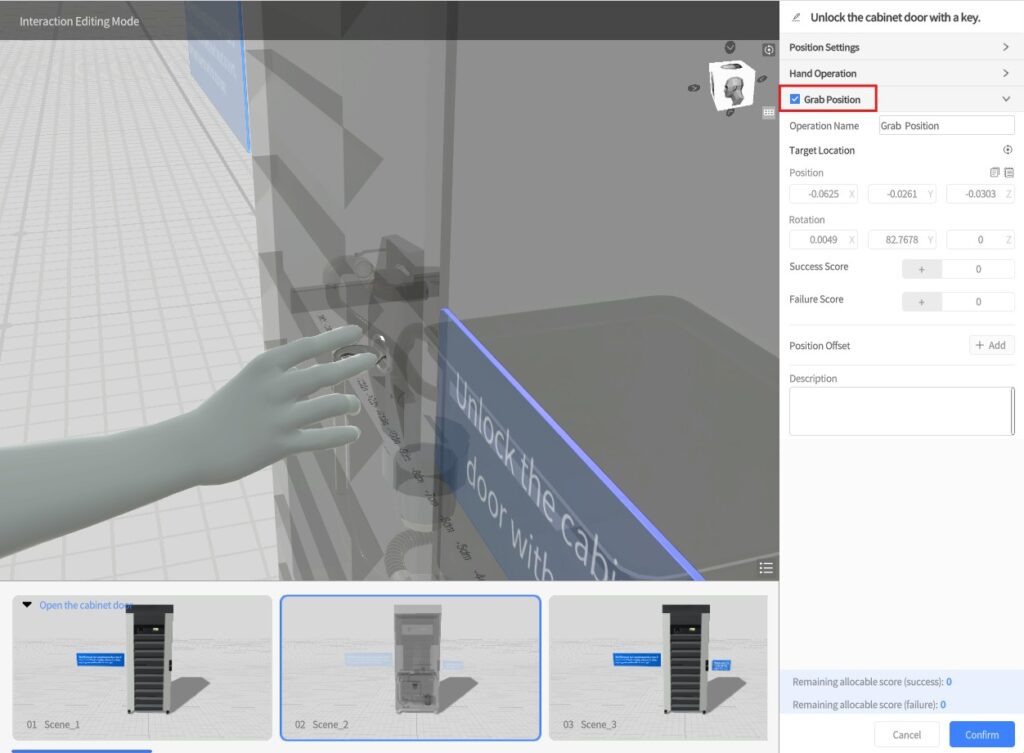This screenshot has width=1024, height=753.
Task: Select the Scene_1 thumbnail
Action: coord(142,667)
